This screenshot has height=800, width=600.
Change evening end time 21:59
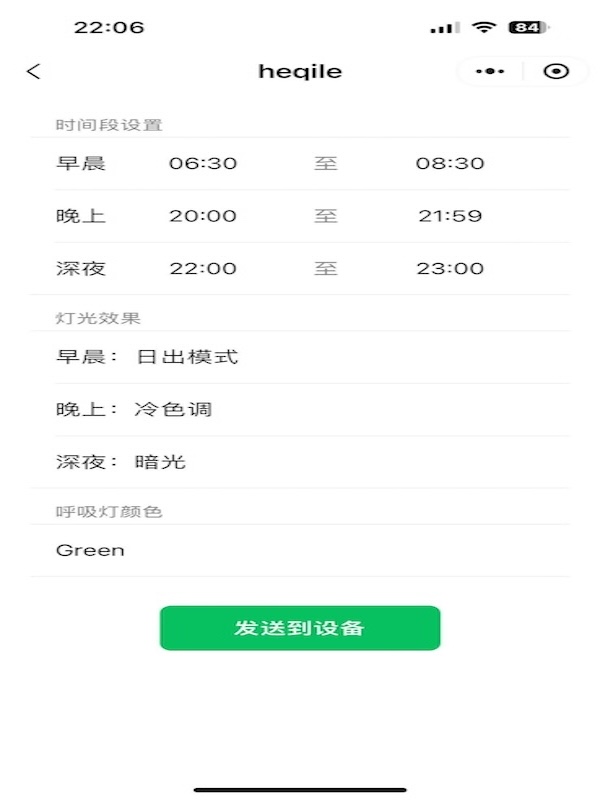pos(450,216)
